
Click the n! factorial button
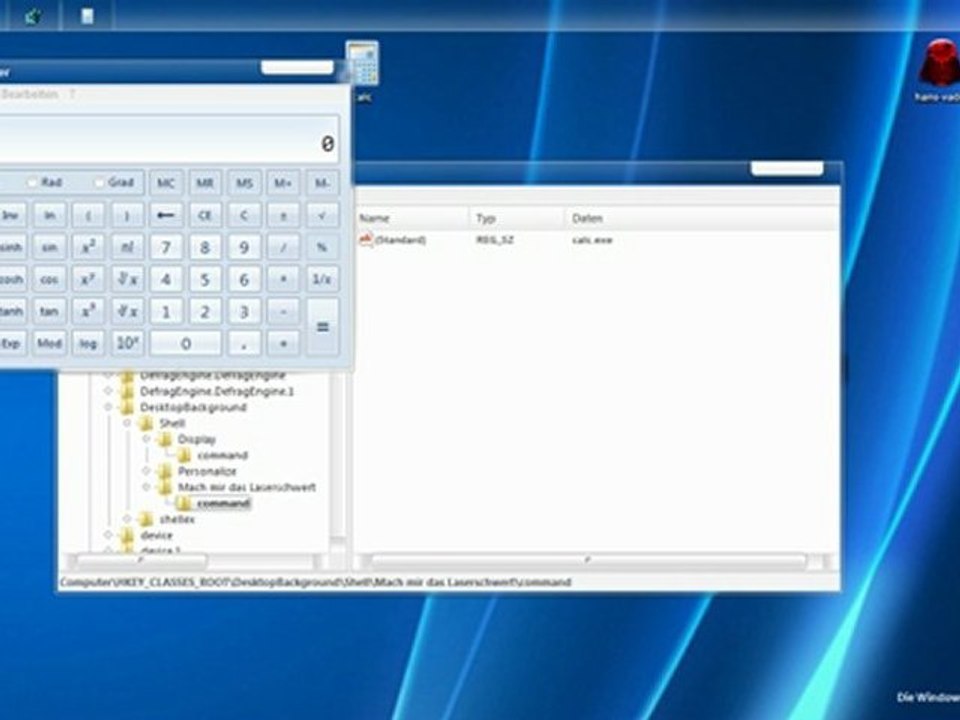point(127,247)
